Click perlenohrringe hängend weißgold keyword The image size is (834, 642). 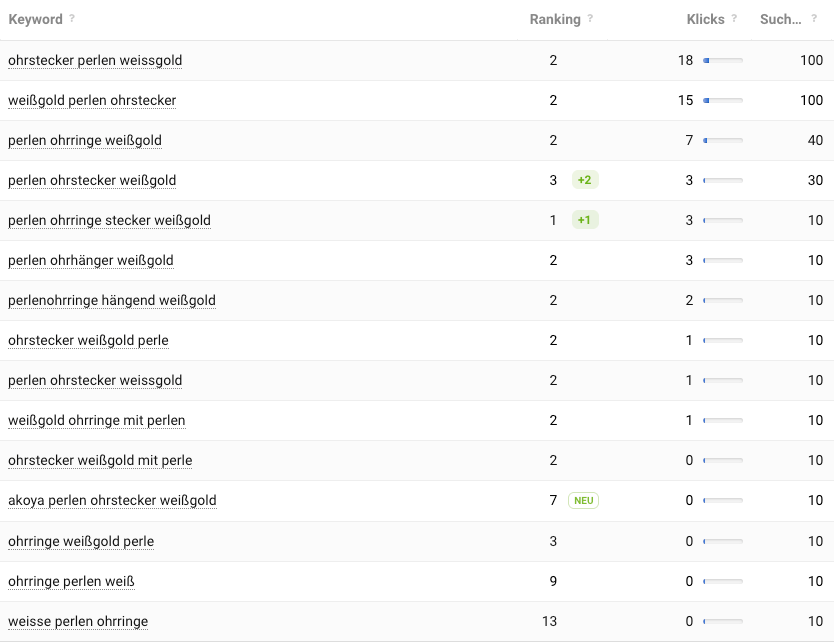pyautogui.click(x=112, y=301)
